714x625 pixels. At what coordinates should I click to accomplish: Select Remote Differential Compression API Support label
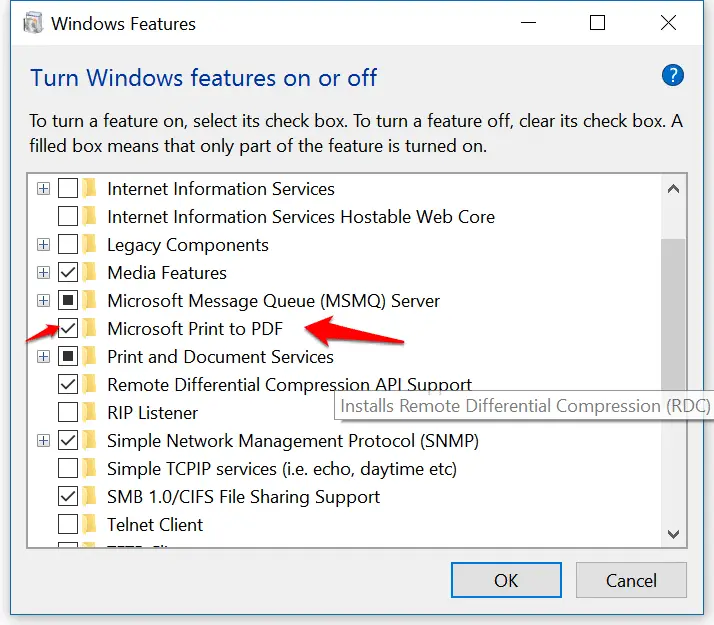pyautogui.click(x=289, y=385)
